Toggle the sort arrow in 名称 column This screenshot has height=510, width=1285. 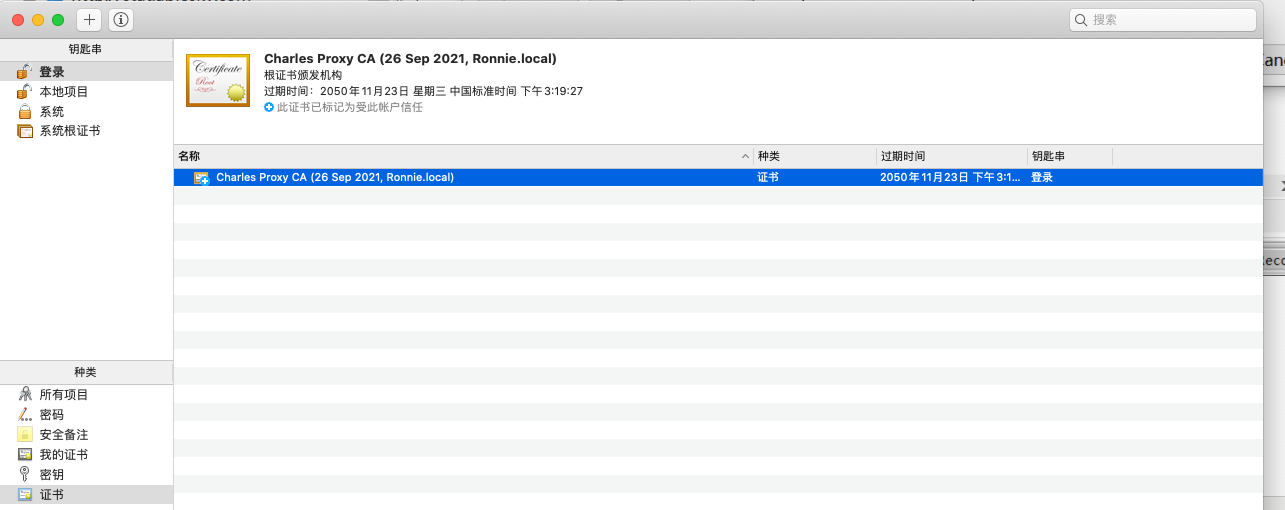pos(746,157)
